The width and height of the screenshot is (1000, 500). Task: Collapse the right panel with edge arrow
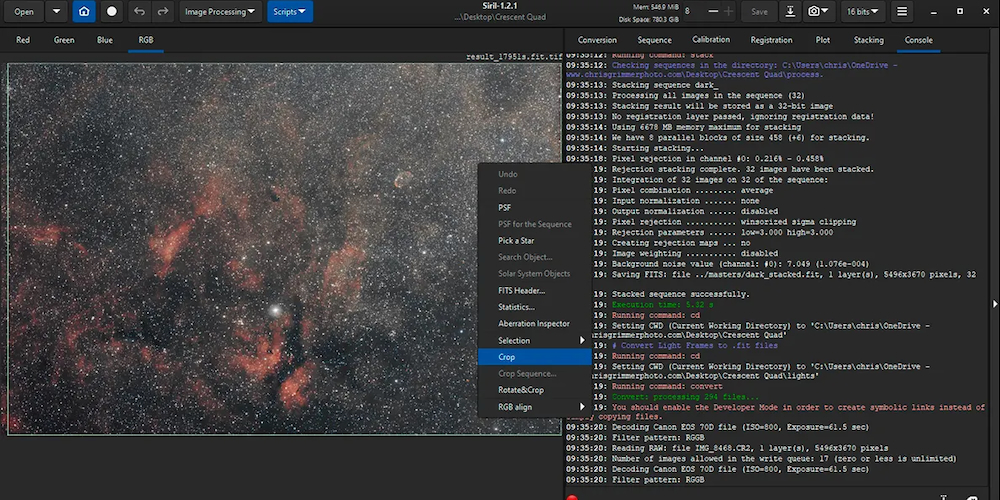(994, 304)
